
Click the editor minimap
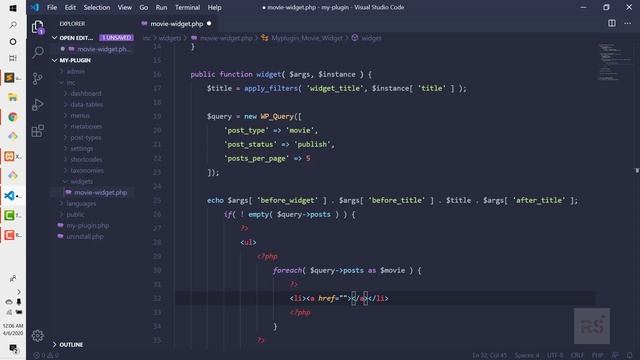(x=615, y=61)
